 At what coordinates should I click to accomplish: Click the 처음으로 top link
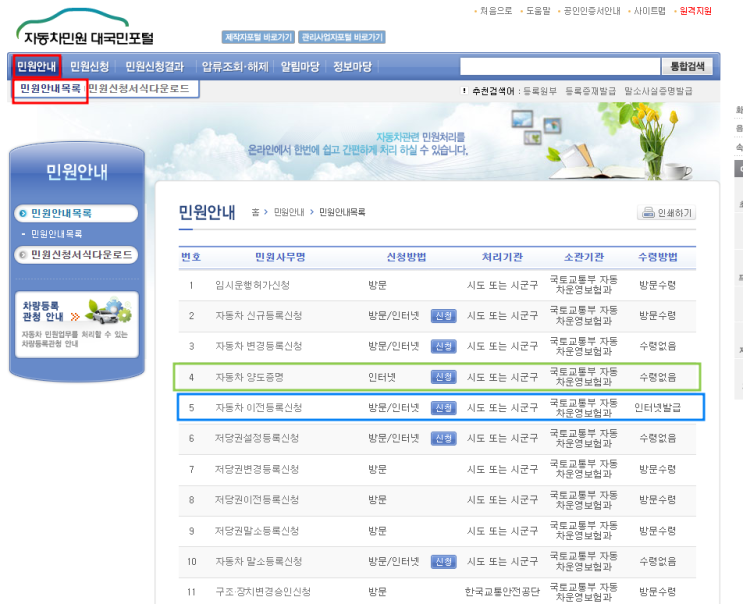(496, 11)
